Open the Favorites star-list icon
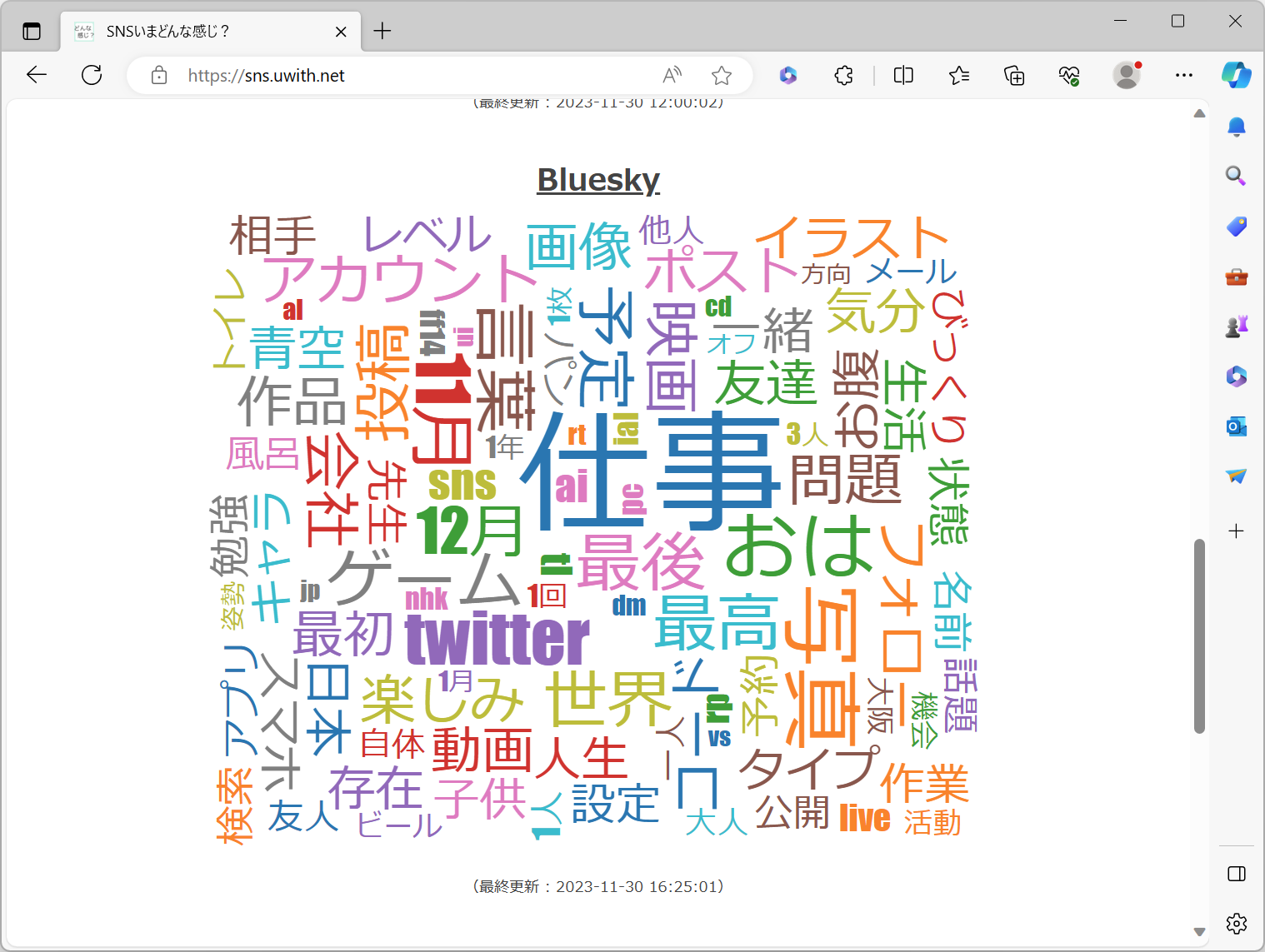This screenshot has height=952, width=1265. point(958,75)
